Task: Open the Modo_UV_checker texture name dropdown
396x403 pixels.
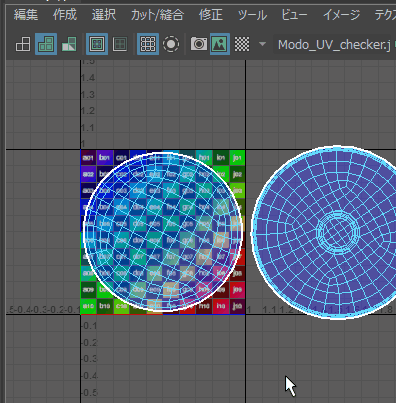Action: click(334, 44)
